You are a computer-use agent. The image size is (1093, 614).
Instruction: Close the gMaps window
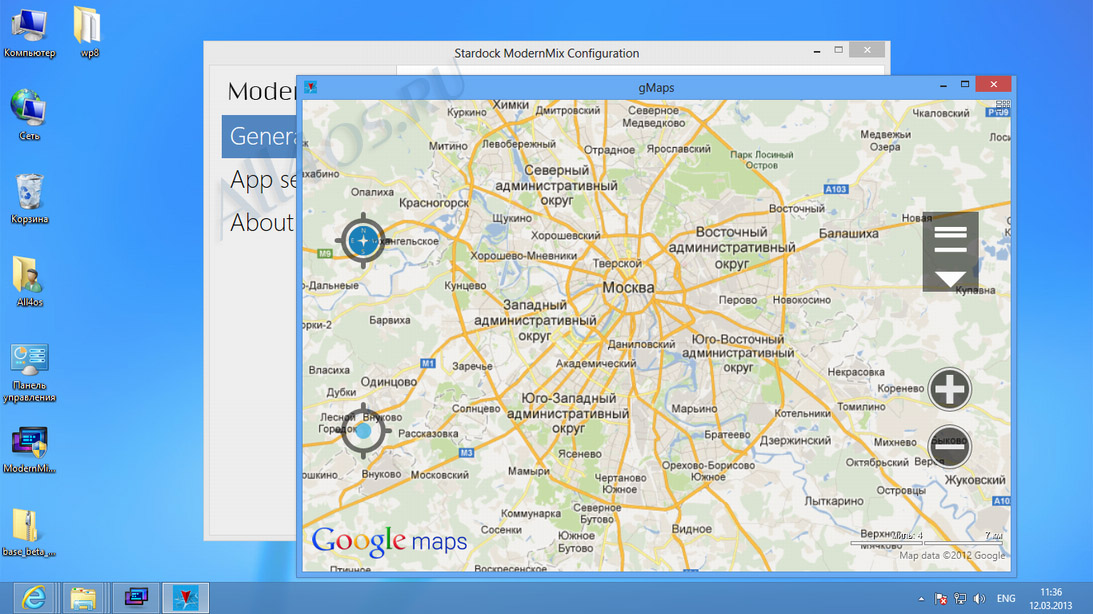tap(993, 84)
